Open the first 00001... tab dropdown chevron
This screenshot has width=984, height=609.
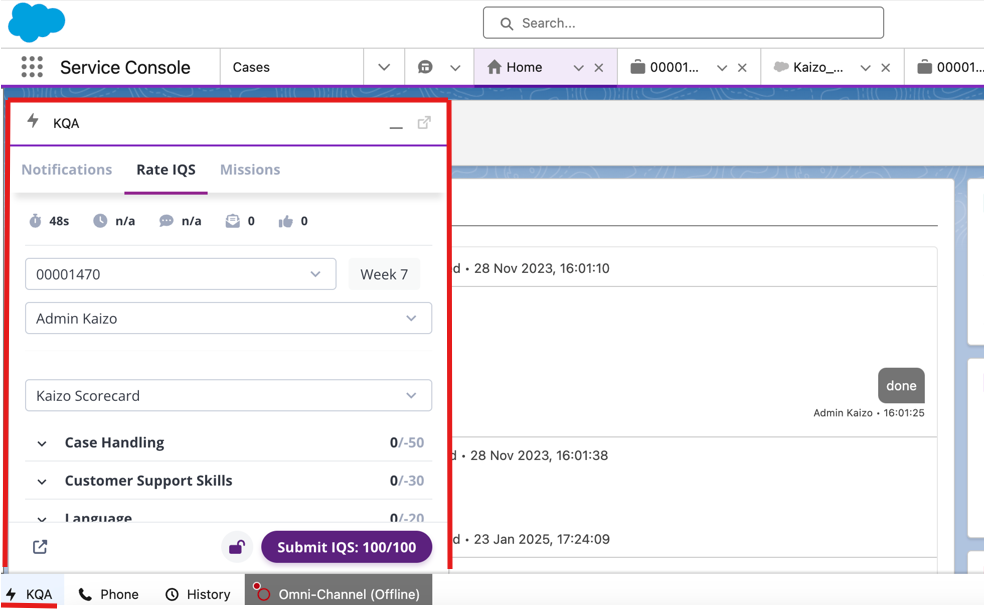point(722,68)
